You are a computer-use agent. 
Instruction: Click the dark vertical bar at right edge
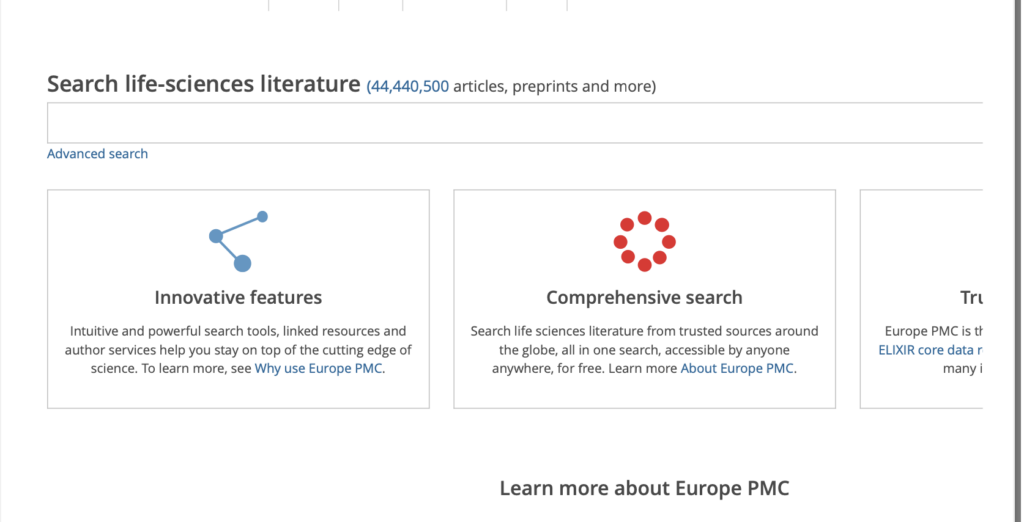pyautogui.click(x=1014, y=260)
